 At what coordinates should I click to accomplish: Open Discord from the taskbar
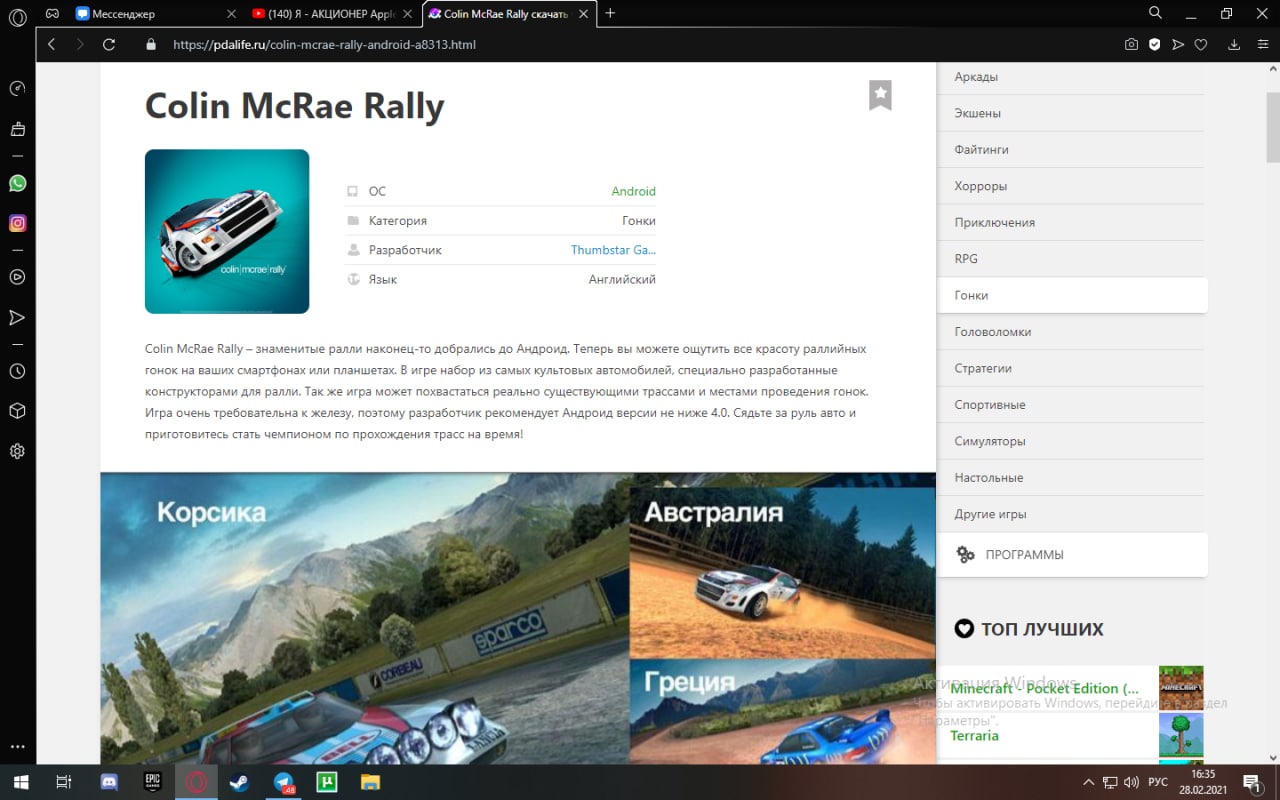coord(109,782)
